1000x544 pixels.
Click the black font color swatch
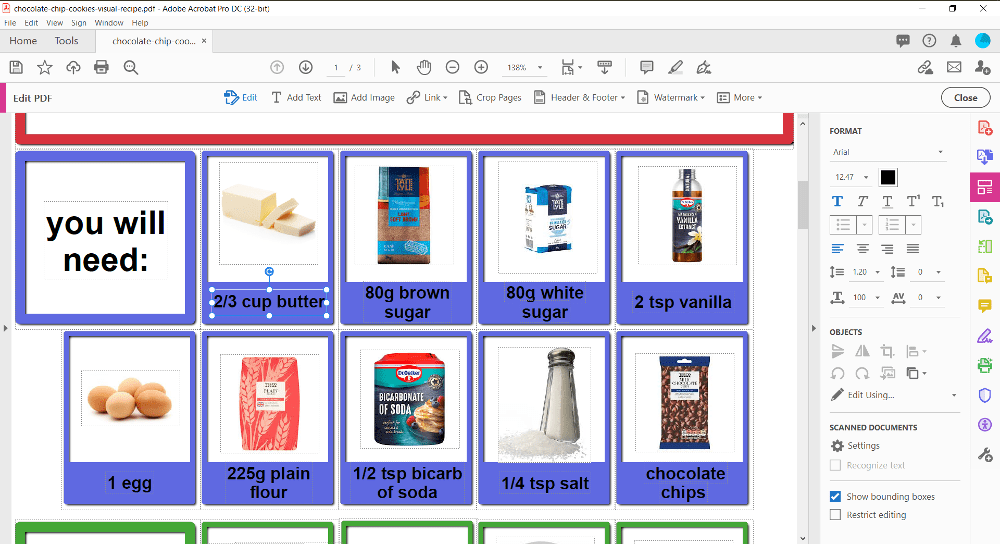point(888,177)
